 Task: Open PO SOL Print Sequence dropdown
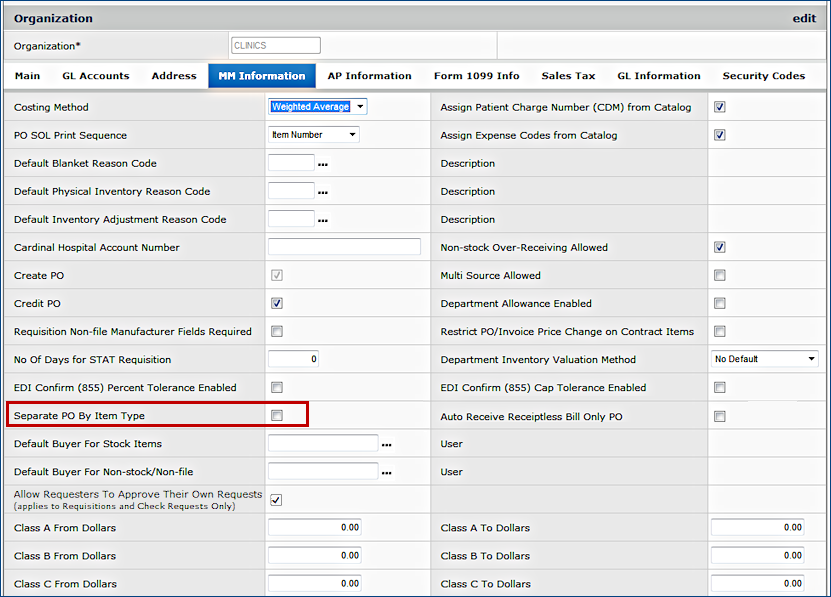coord(313,135)
